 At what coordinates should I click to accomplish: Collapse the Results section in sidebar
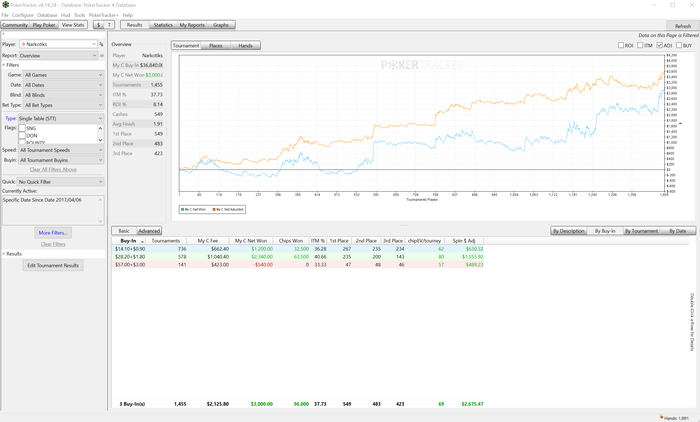[x=4, y=254]
